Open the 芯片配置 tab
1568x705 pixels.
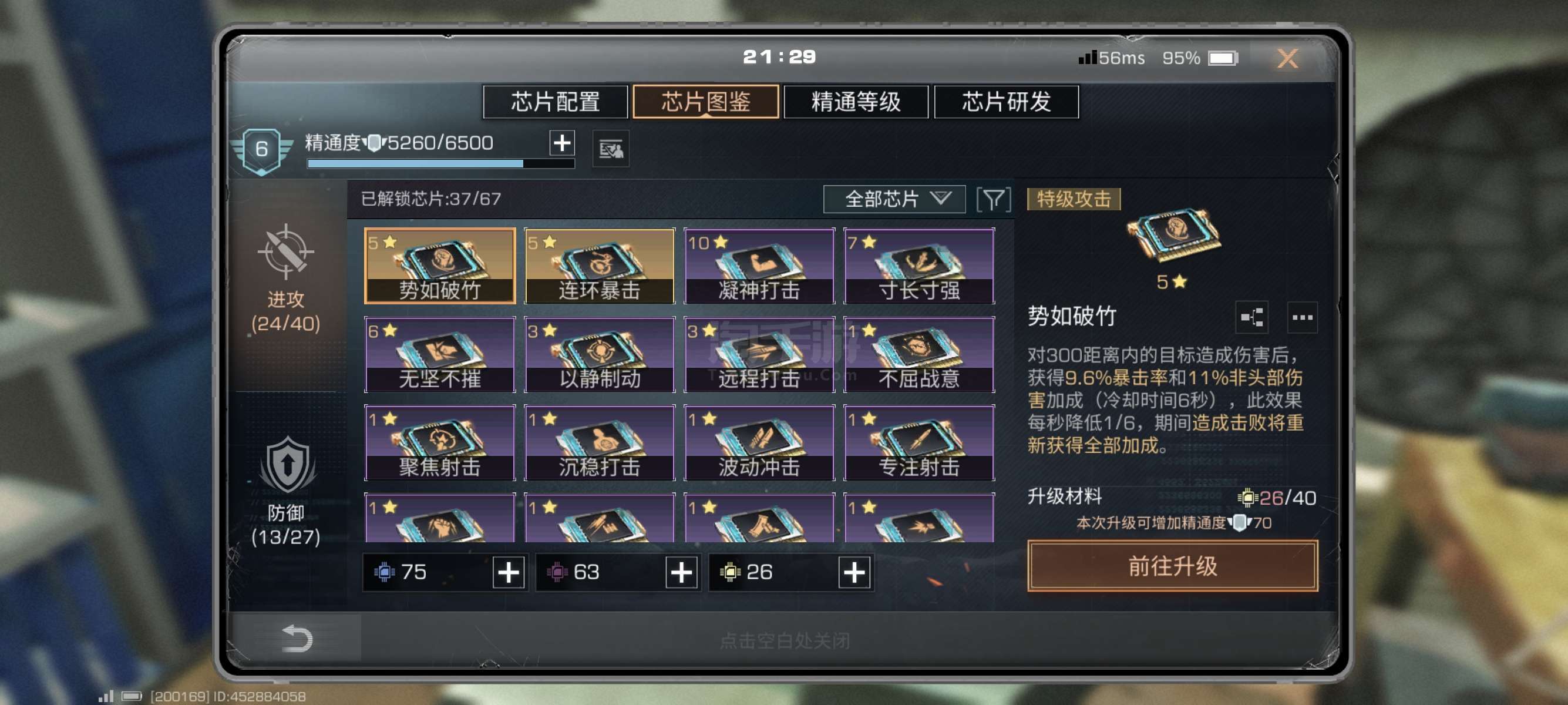pos(555,102)
